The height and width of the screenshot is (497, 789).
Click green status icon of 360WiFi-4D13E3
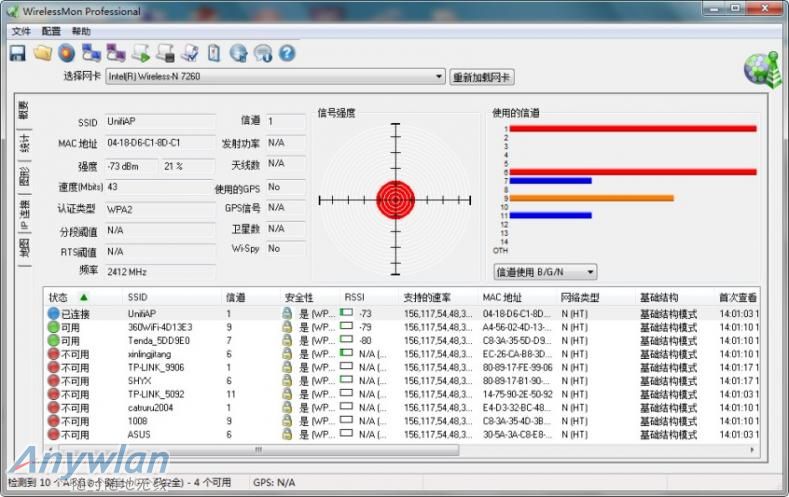tap(54, 327)
